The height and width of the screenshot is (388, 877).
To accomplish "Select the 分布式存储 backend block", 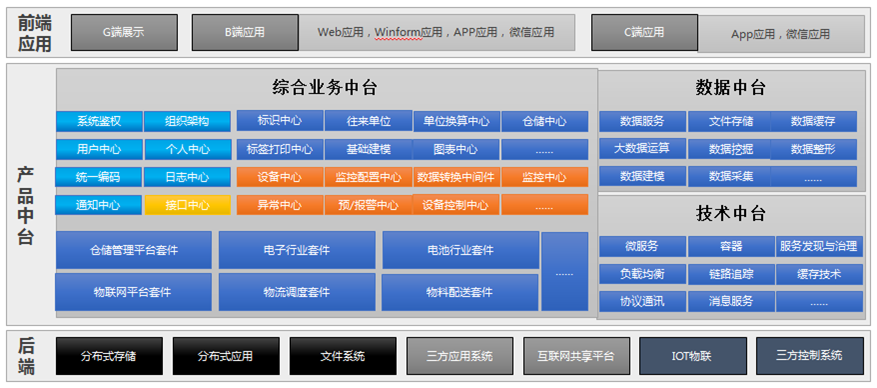I will [109, 356].
